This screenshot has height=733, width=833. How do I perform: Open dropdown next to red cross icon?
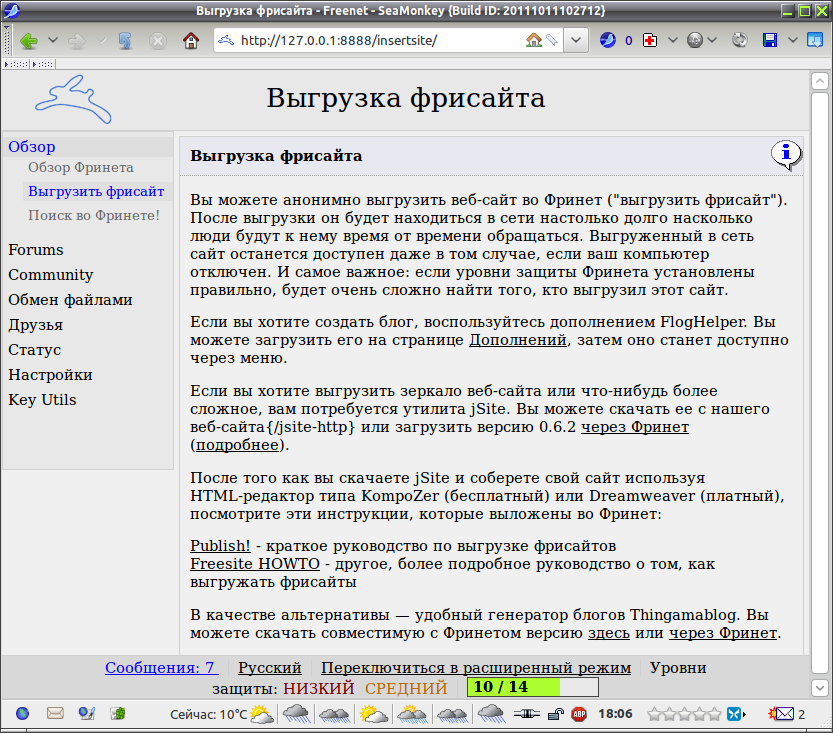pyautogui.click(x=673, y=40)
